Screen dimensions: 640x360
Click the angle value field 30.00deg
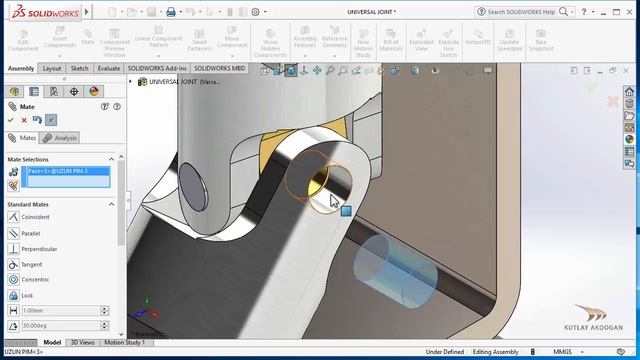click(x=61, y=326)
